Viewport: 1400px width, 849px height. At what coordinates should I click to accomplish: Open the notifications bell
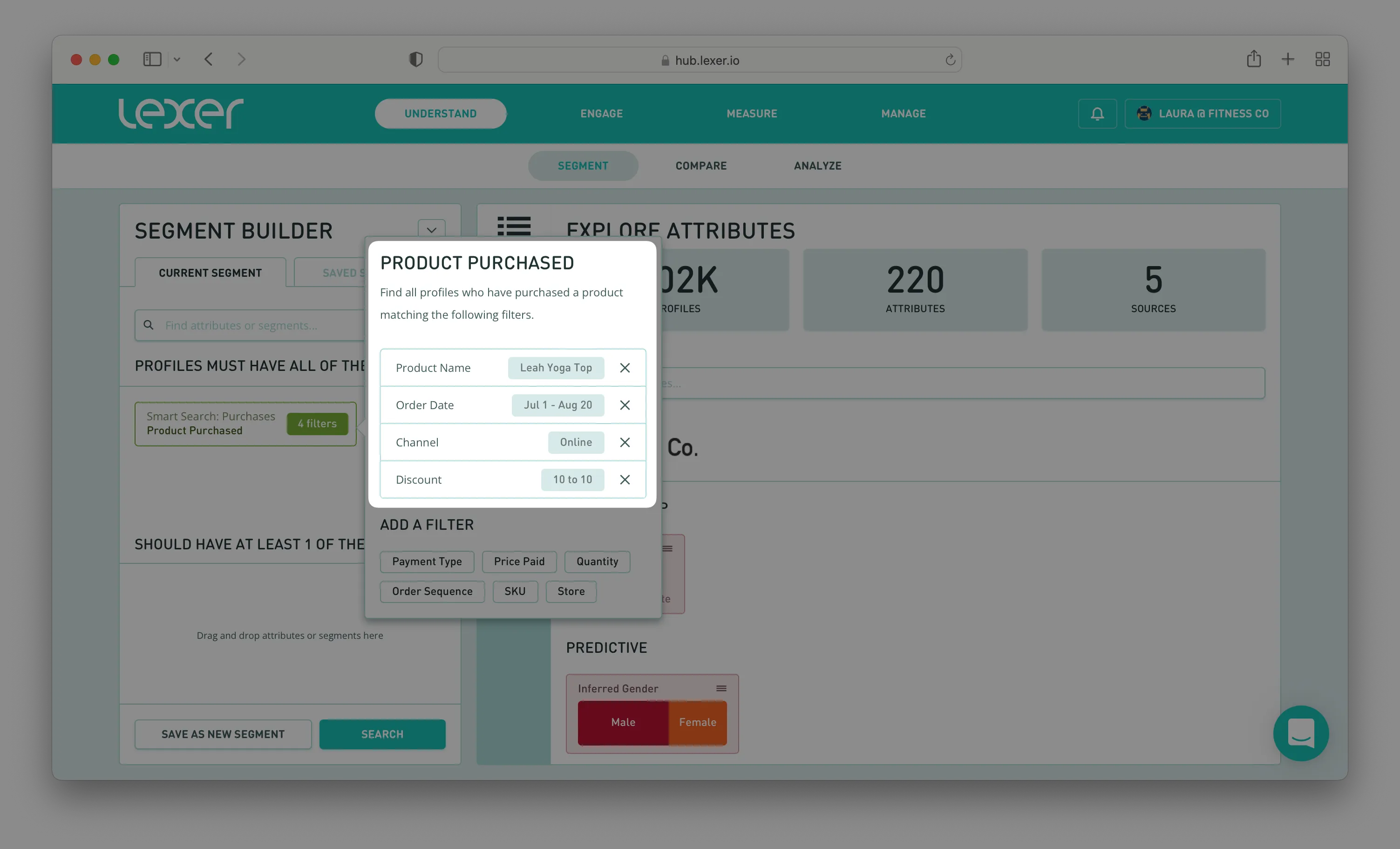point(1097,114)
